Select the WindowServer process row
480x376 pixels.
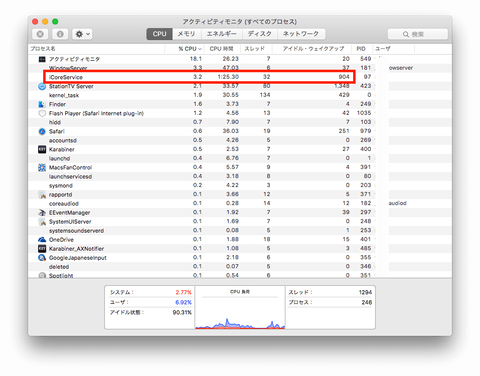pos(240,68)
